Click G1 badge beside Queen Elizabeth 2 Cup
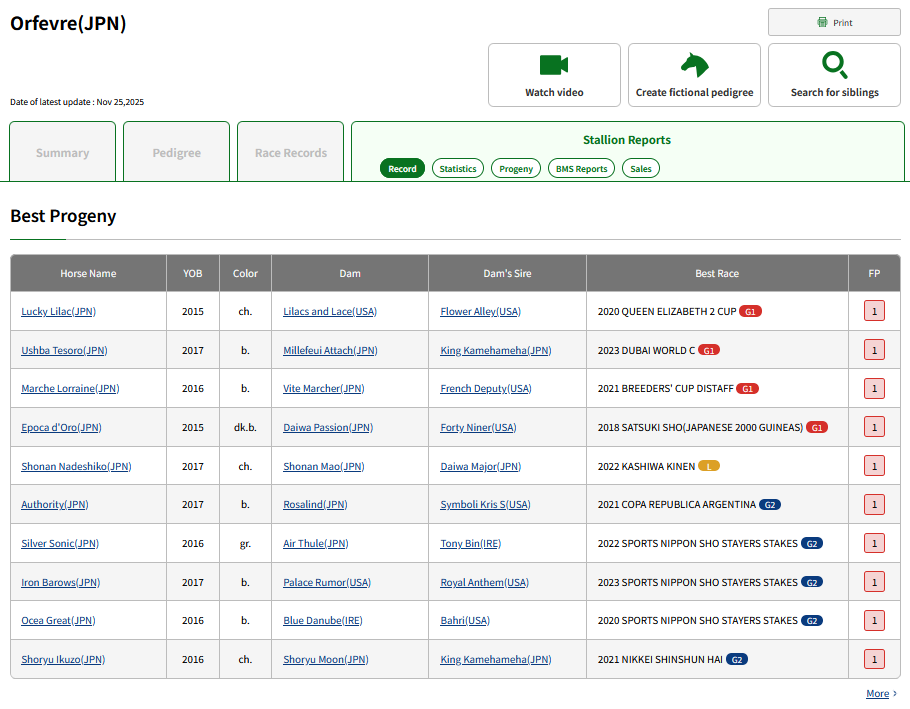This screenshot has height=709, width=910. click(x=750, y=312)
